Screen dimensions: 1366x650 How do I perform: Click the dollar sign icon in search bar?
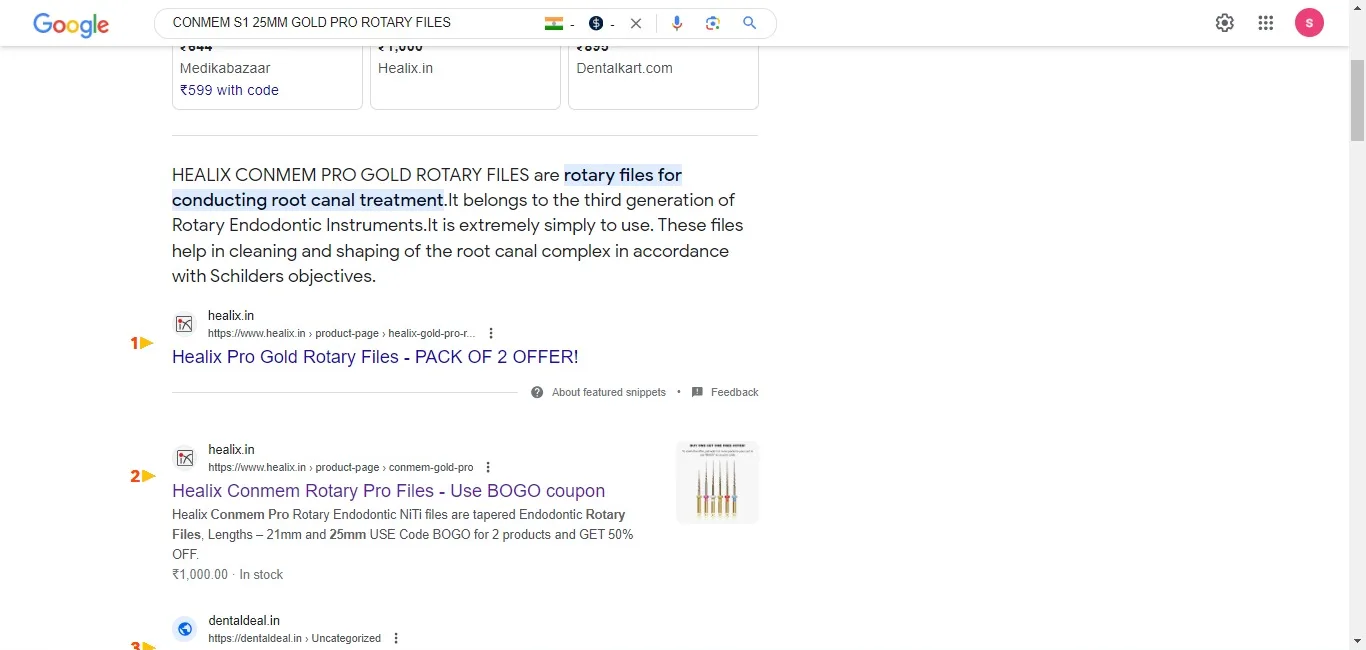[x=596, y=23]
